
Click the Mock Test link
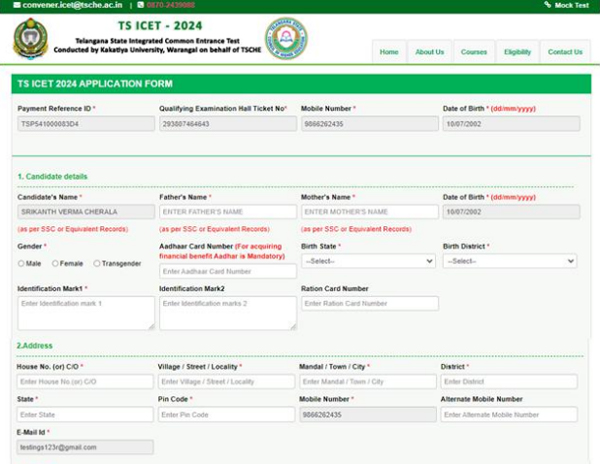572,5
